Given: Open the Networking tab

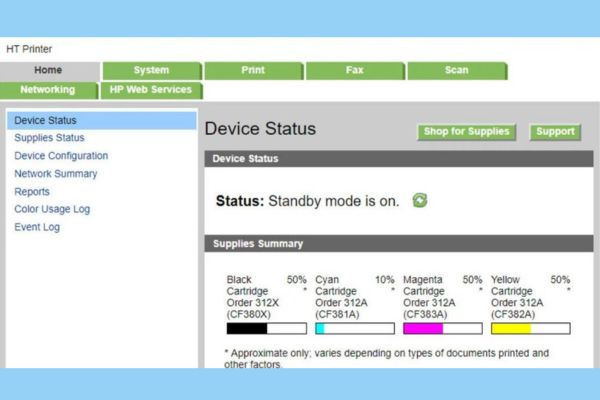Looking at the screenshot, I should [49, 90].
